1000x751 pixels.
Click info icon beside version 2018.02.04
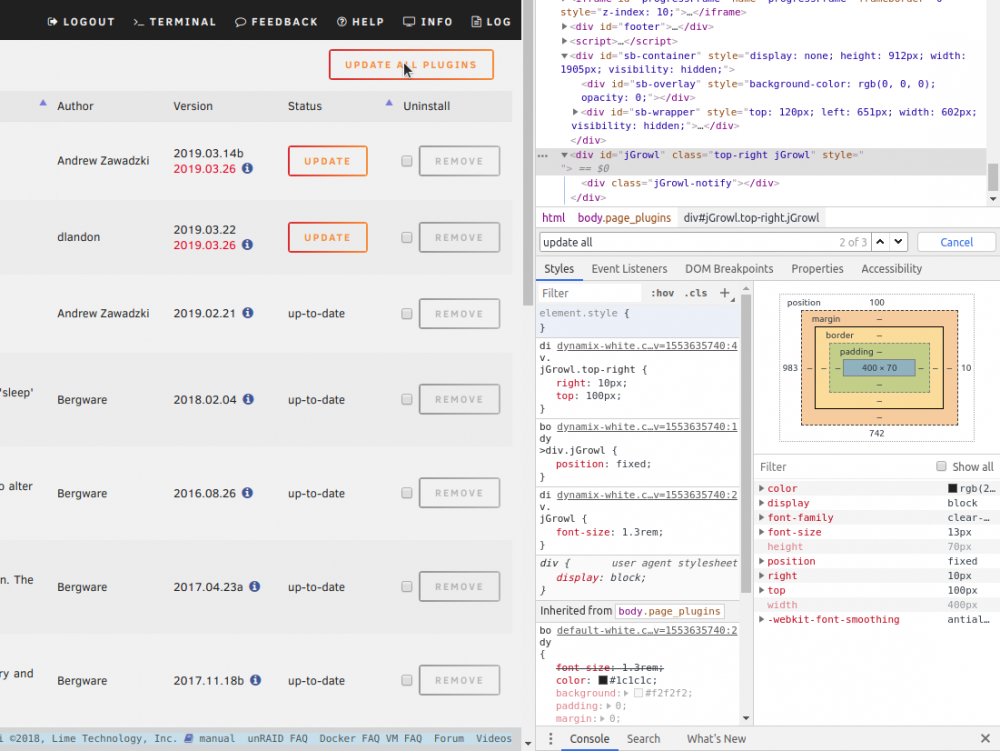point(248,399)
